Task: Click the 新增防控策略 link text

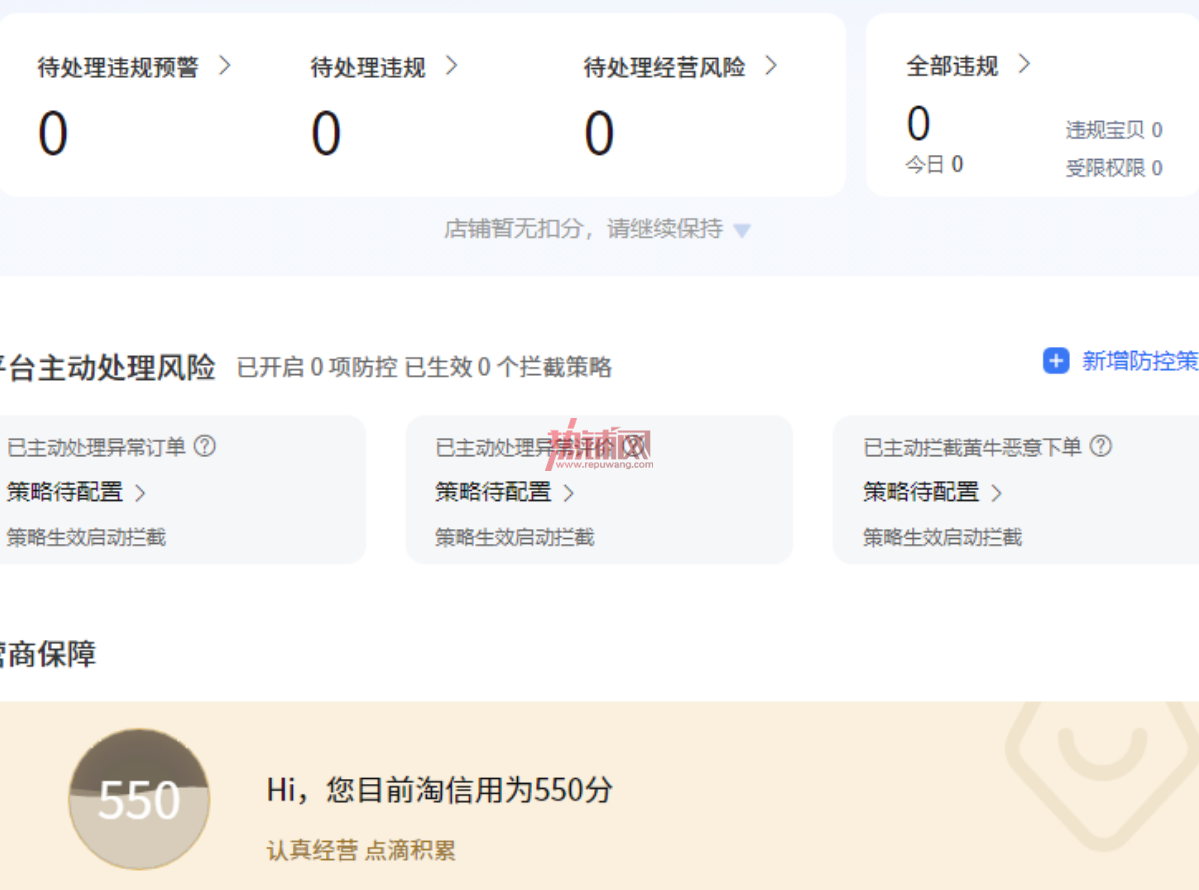Action: tap(1140, 361)
